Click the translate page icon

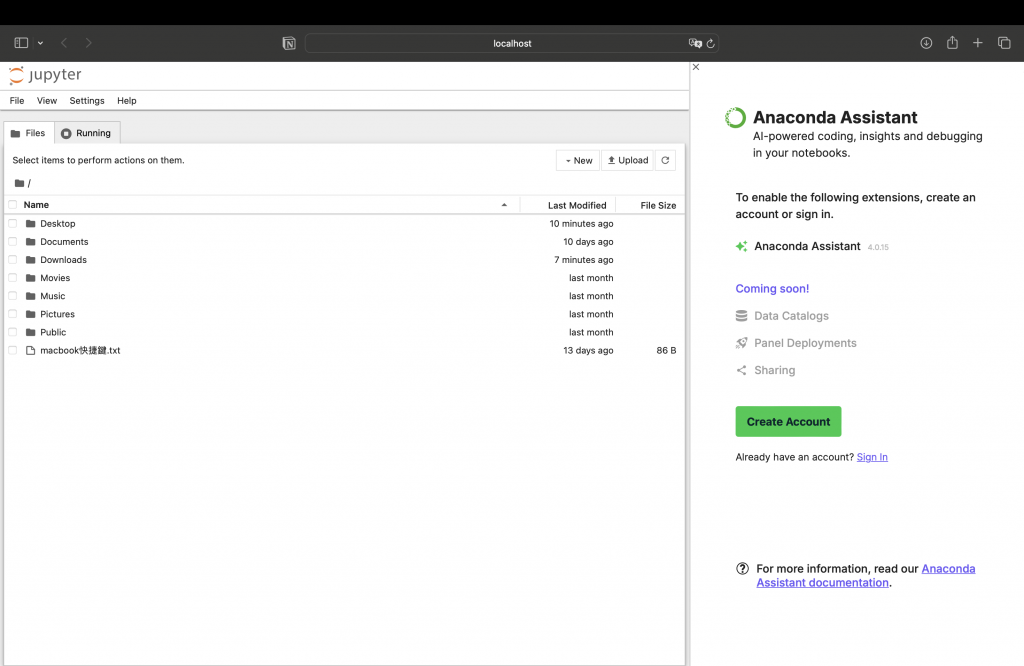(695, 43)
